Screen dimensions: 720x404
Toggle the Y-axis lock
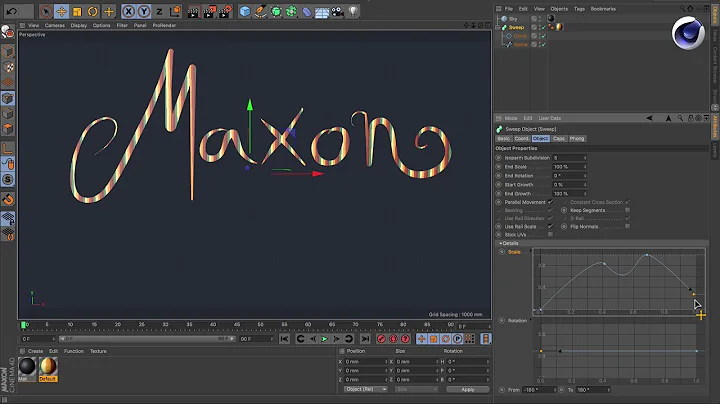144,11
